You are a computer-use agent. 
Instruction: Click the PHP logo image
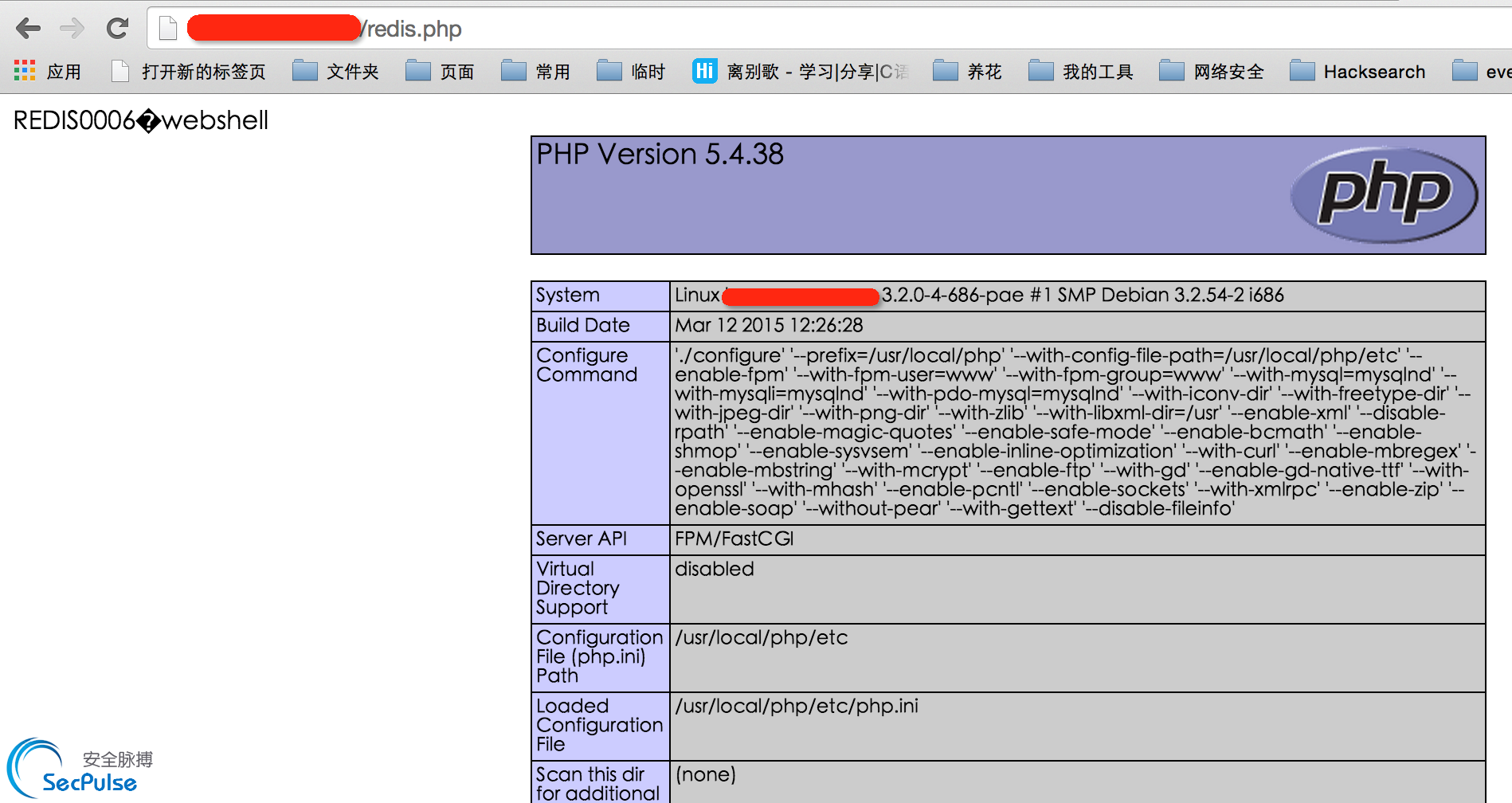click(x=1384, y=194)
